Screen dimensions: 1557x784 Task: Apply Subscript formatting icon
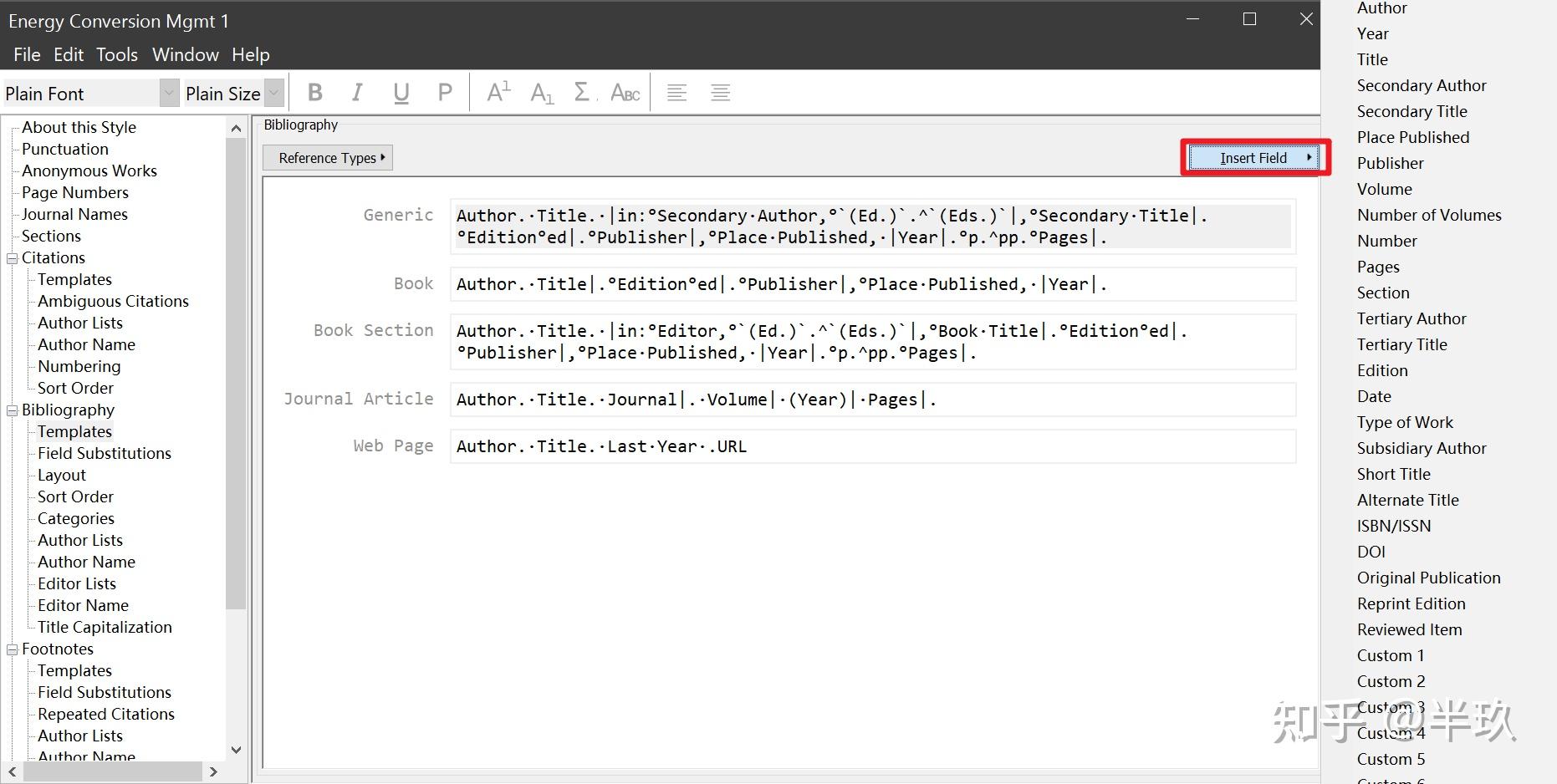pyautogui.click(x=542, y=93)
